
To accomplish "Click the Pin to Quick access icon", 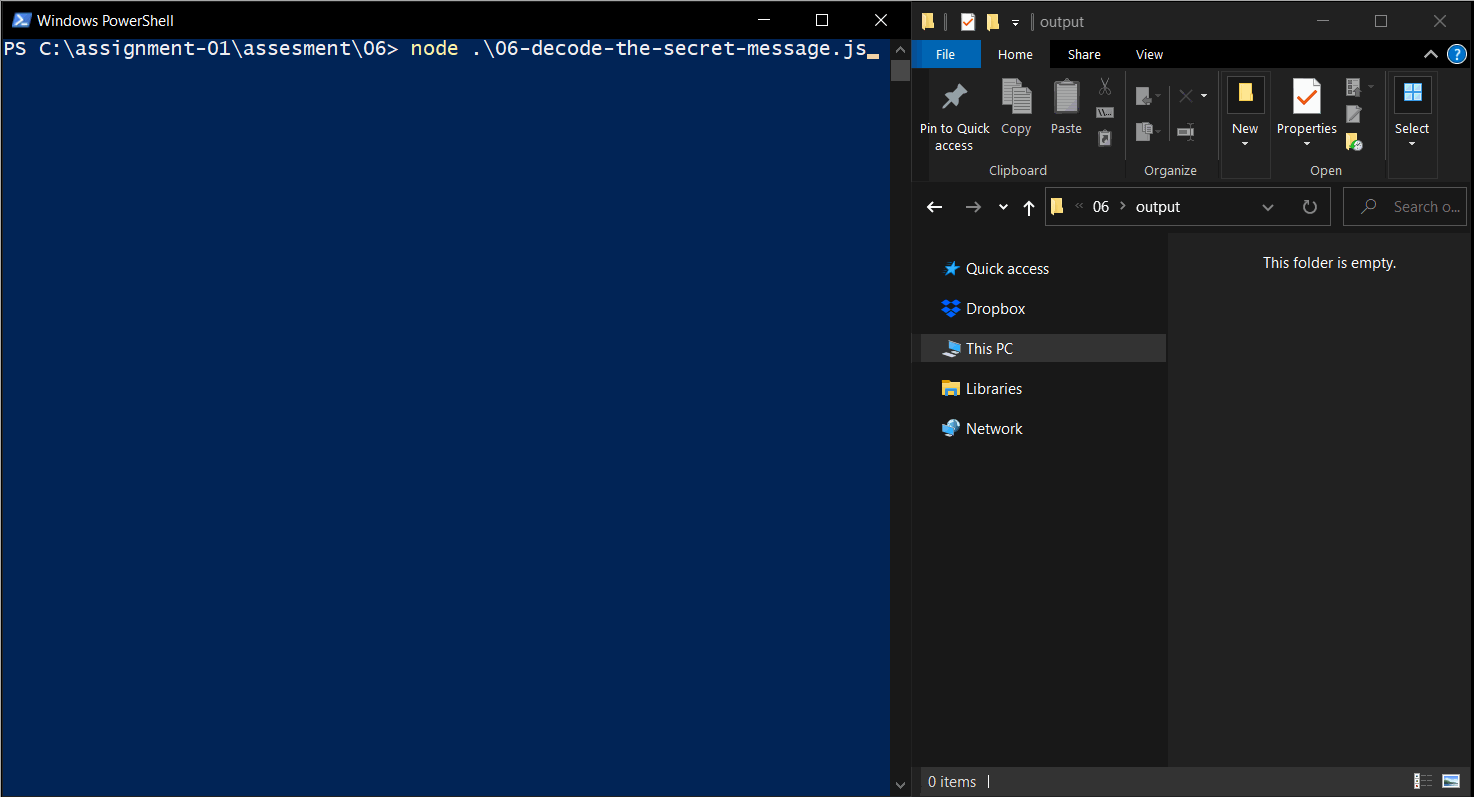I will pos(954,97).
